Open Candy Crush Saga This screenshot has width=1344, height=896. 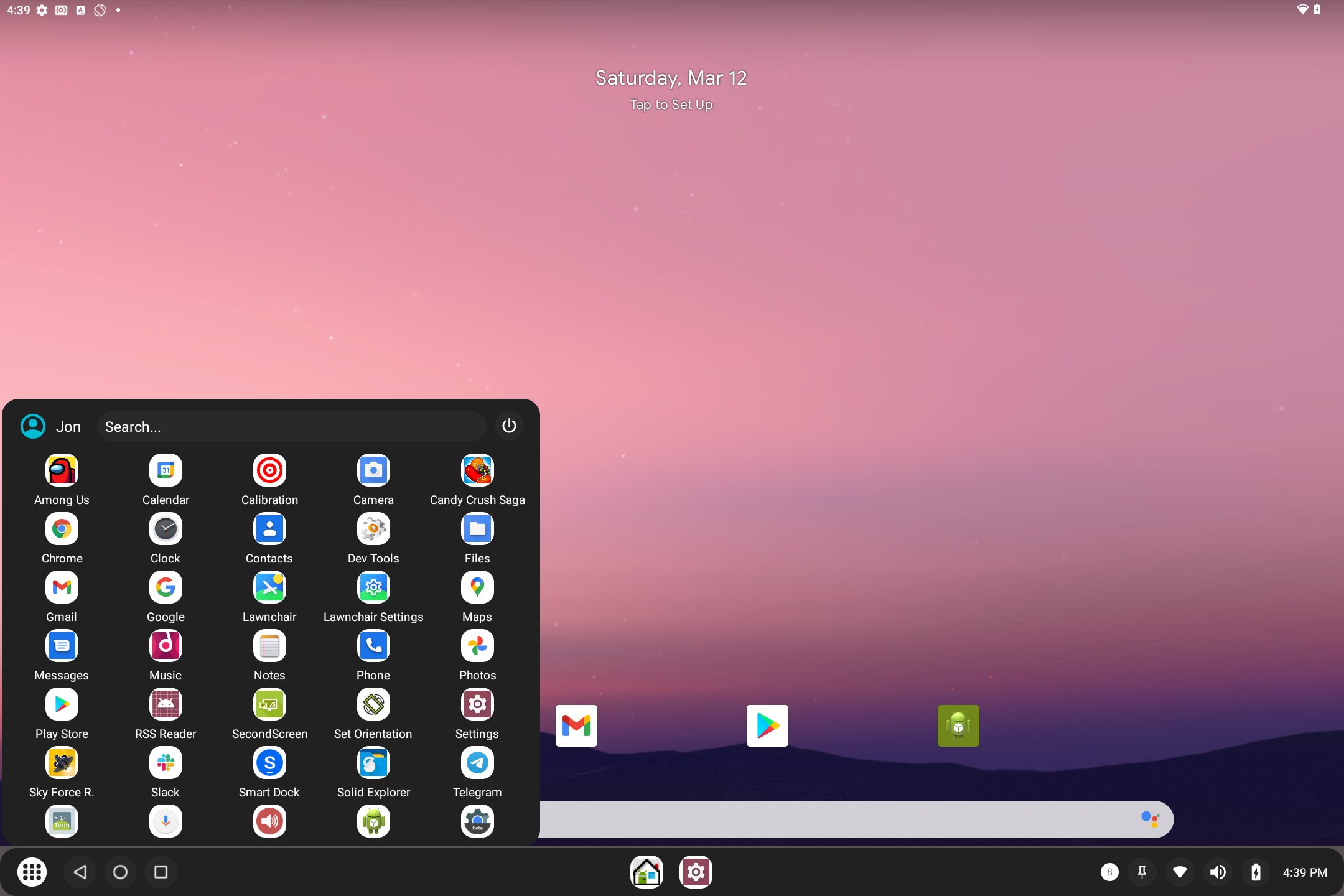(477, 470)
